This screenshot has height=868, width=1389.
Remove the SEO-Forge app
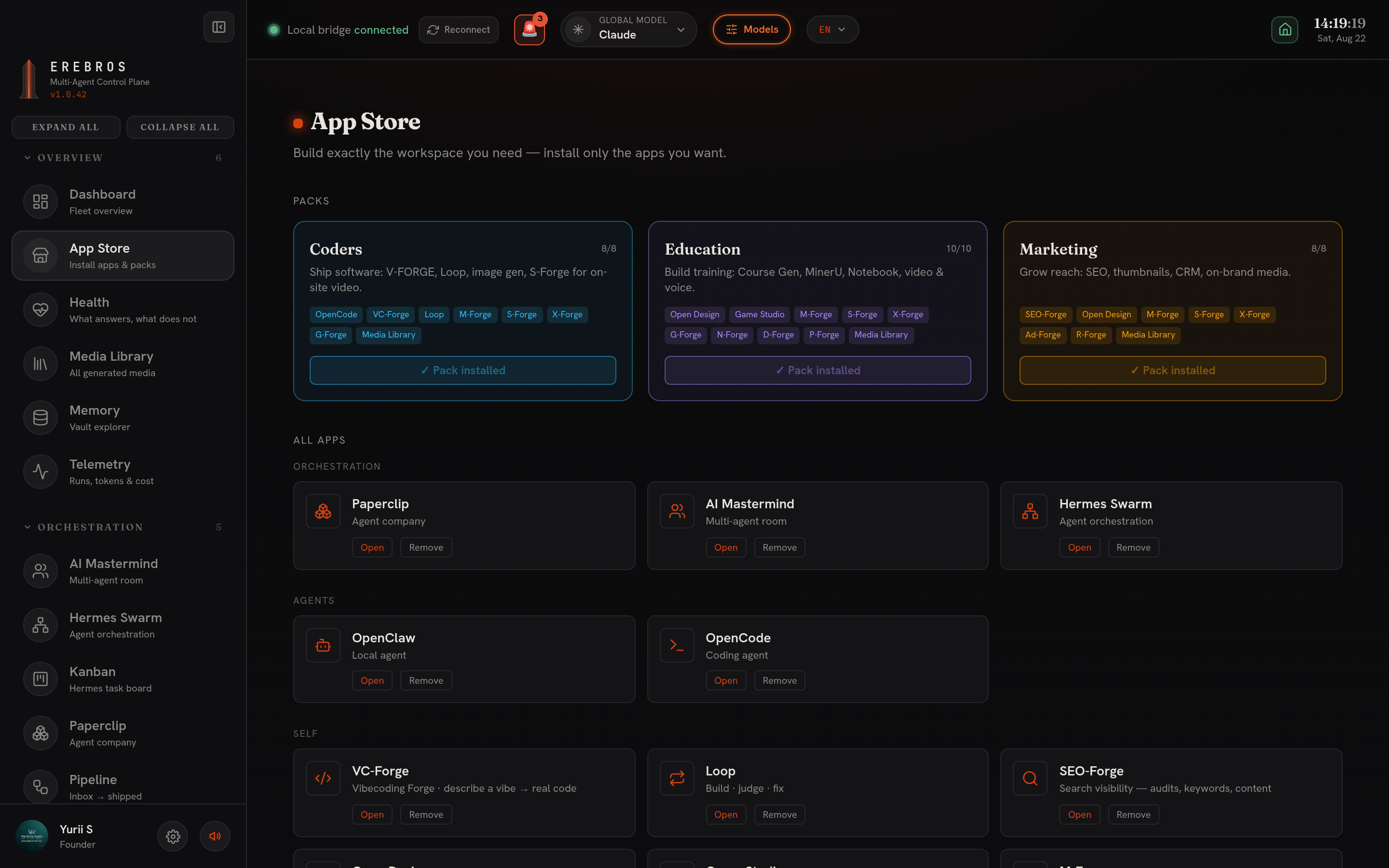(1133, 815)
